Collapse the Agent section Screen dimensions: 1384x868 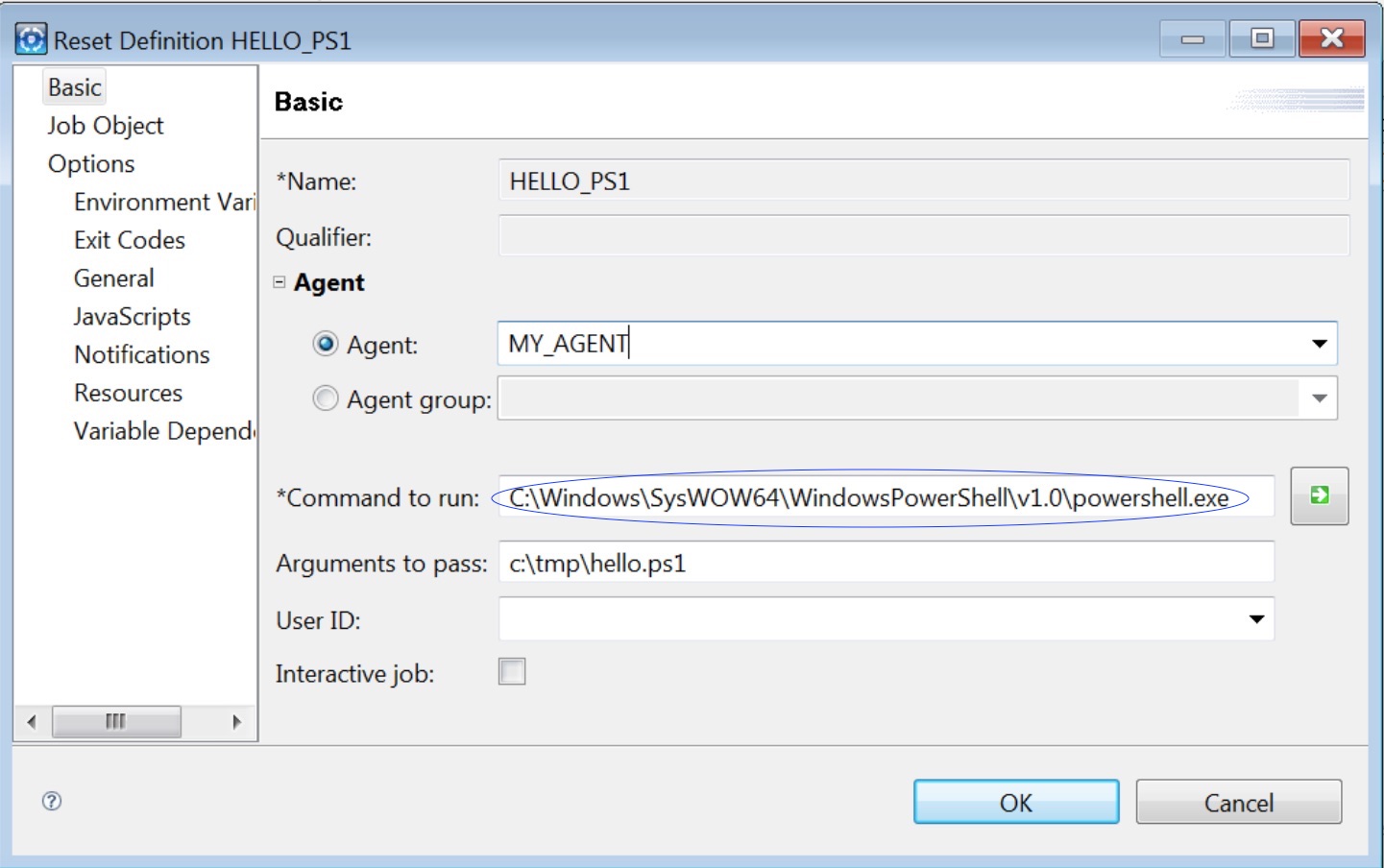[279, 282]
